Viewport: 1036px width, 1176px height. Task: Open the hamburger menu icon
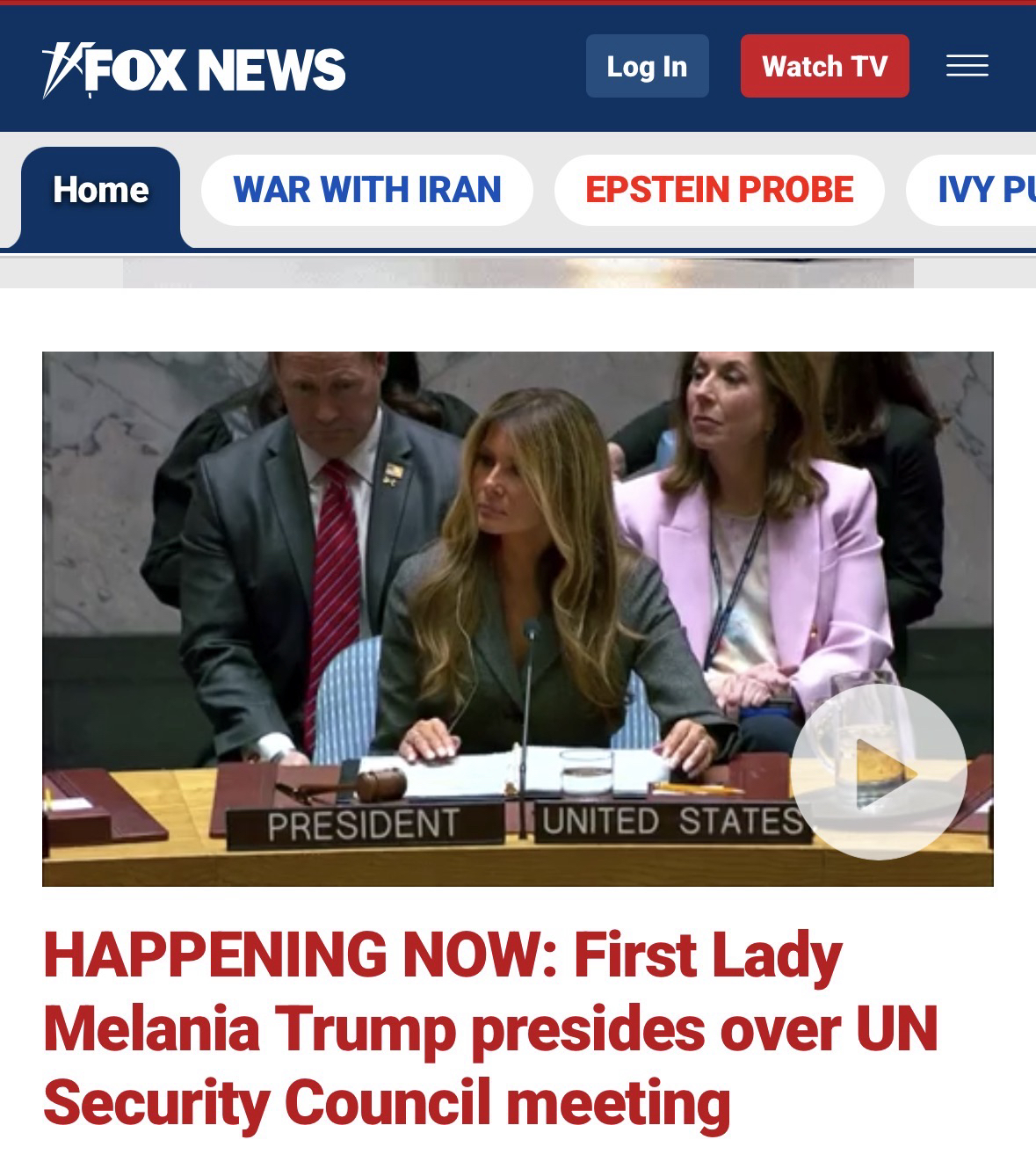coord(967,66)
